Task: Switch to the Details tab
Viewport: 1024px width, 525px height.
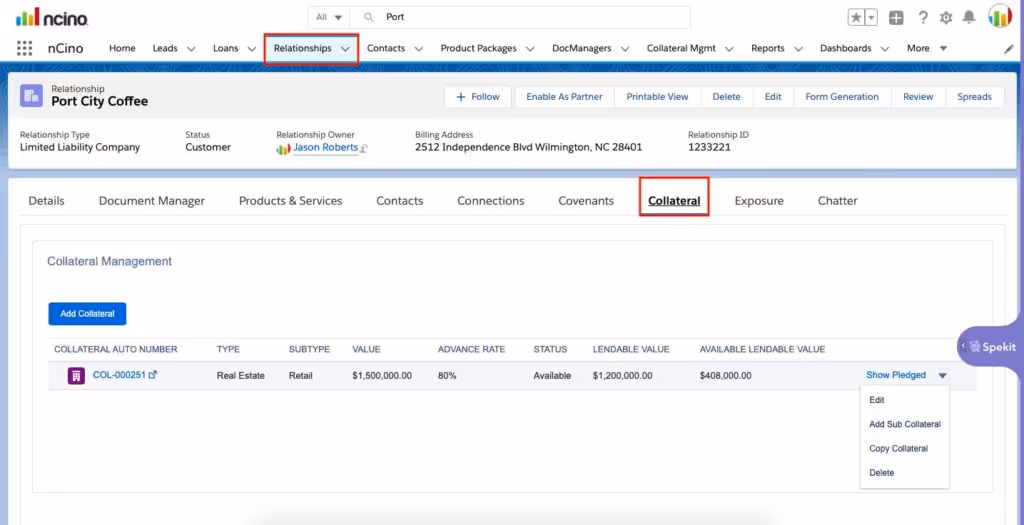Action: pos(46,201)
